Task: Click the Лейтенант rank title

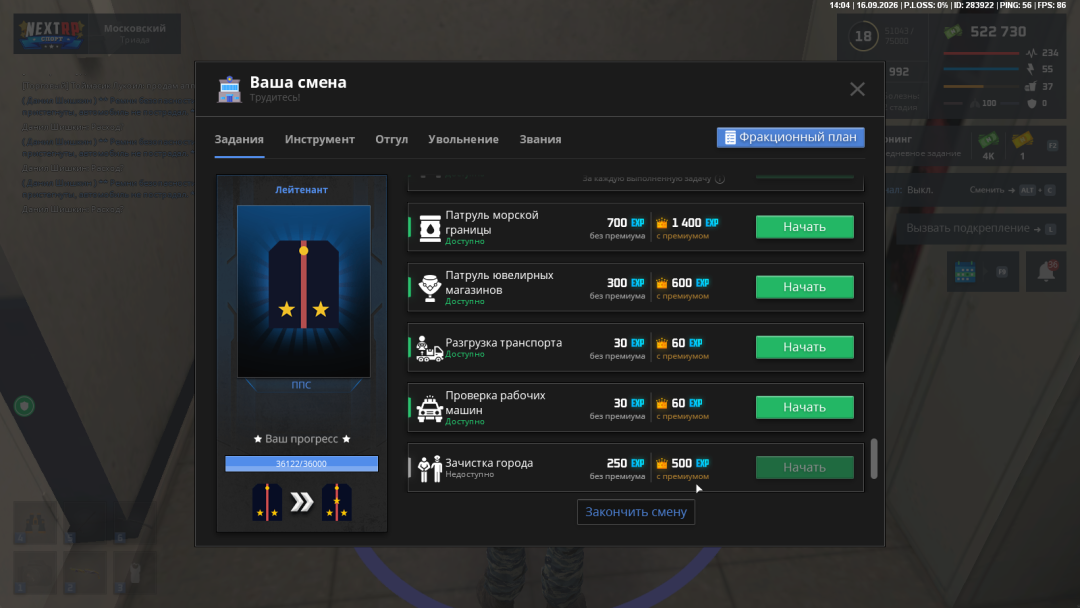Action: tap(302, 189)
